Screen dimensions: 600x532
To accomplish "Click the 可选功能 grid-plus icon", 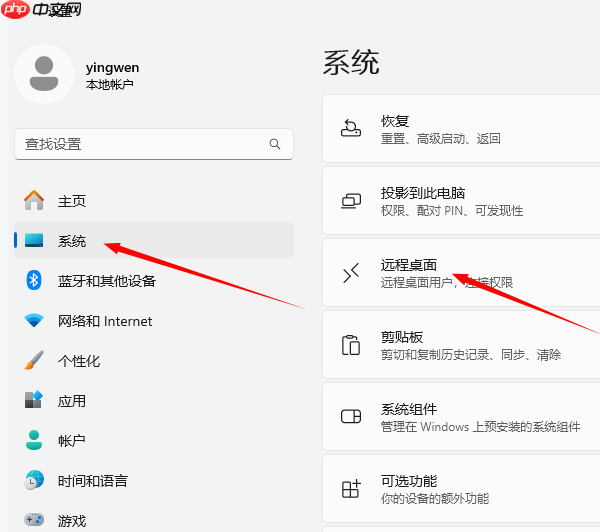I will [351, 489].
